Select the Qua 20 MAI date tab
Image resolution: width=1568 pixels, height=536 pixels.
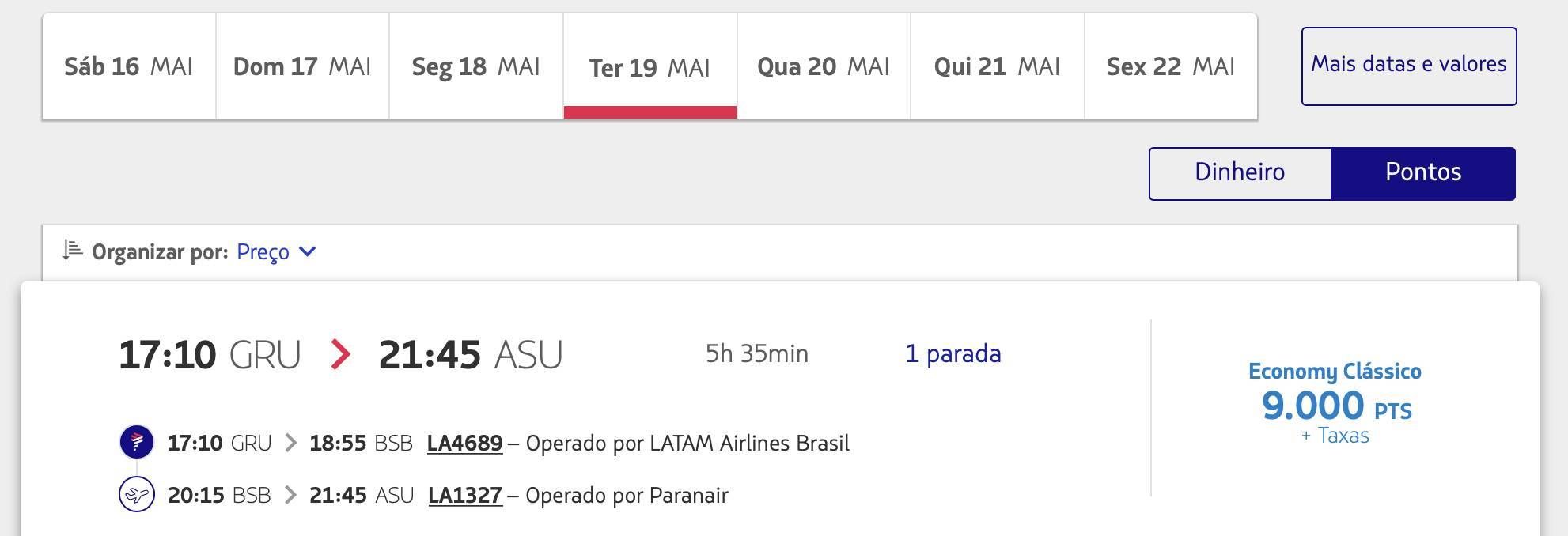[x=824, y=66]
